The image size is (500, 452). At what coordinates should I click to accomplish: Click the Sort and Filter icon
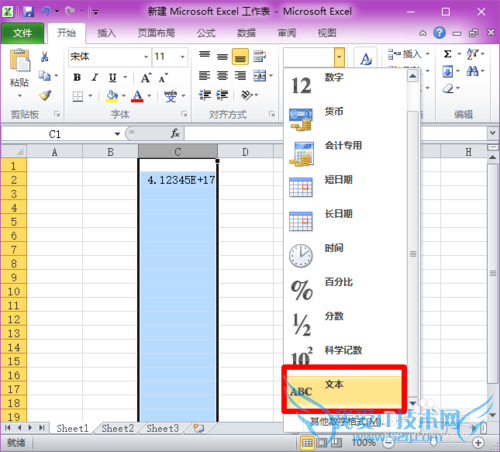coord(473,54)
